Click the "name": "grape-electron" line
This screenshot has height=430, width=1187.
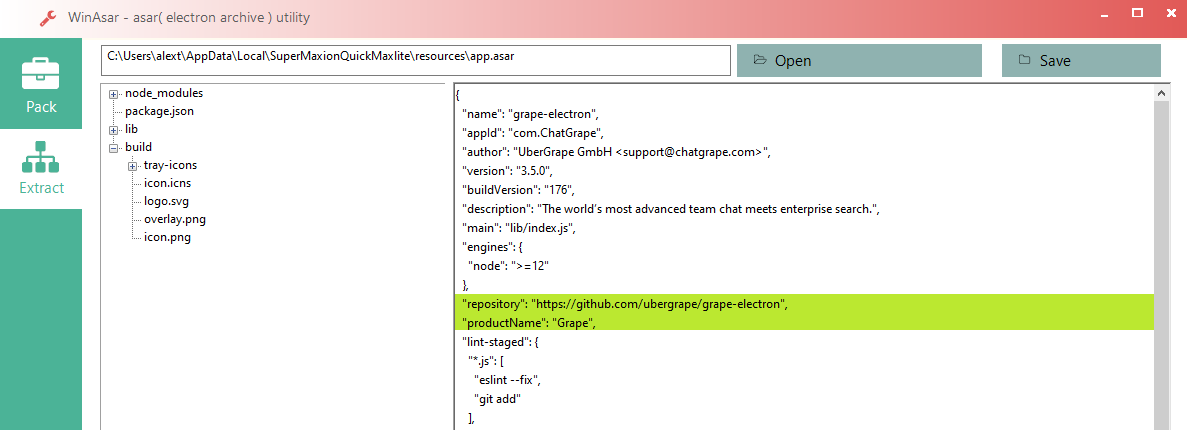click(531, 115)
